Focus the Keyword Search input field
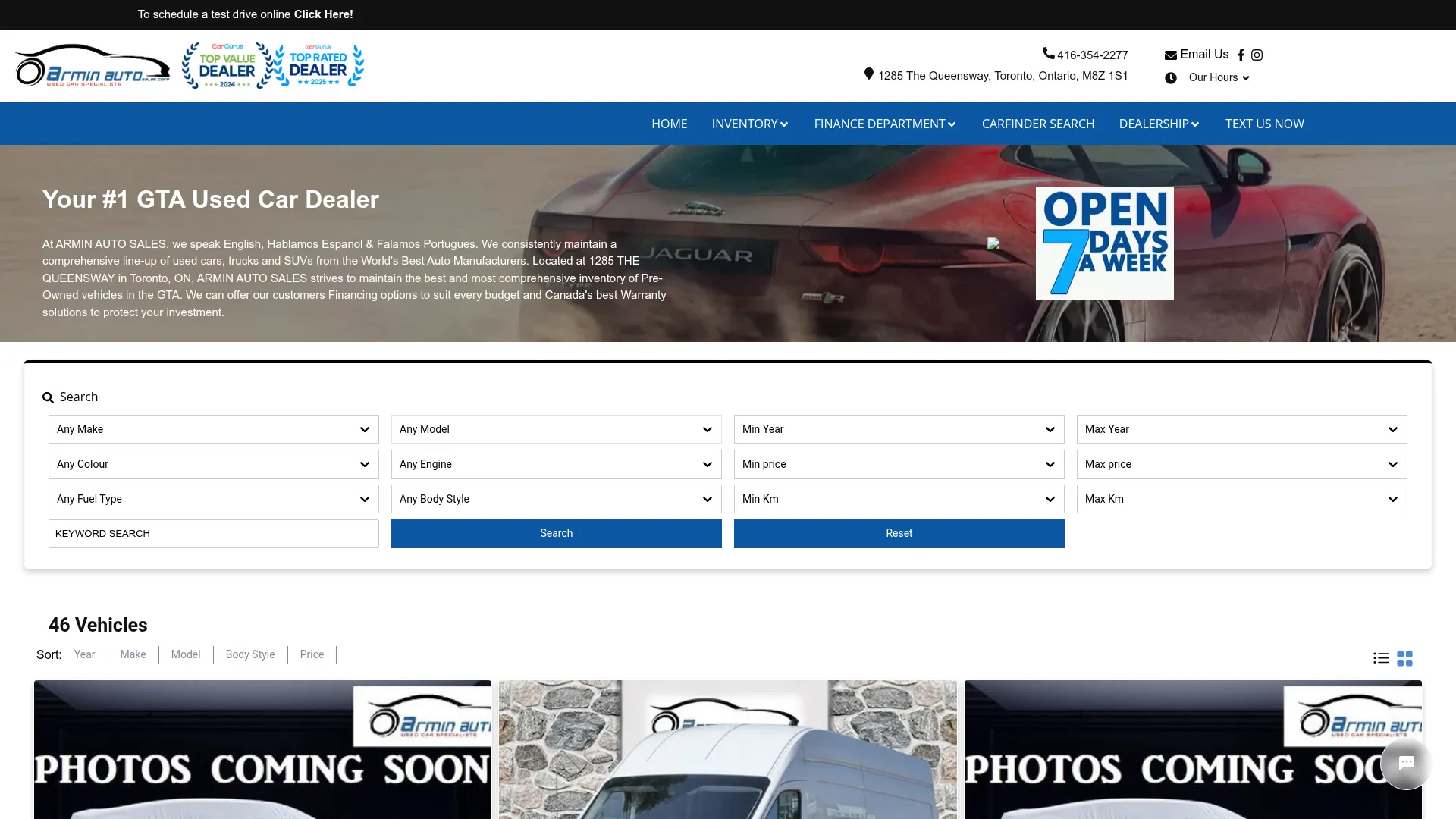This screenshot has height=819, width=1456. pyautogui.click(x=214, y=533)
